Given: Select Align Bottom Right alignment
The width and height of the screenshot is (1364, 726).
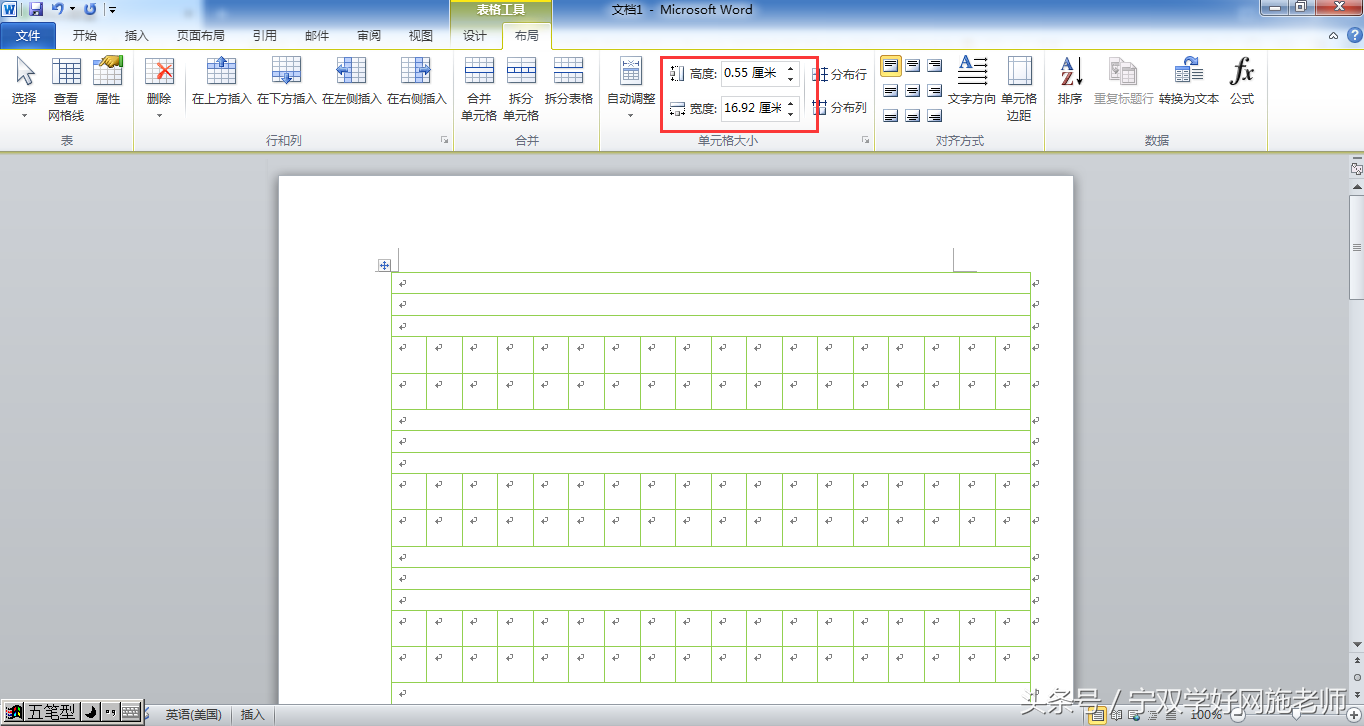Looking at the screenshot, I should (934, 116).
